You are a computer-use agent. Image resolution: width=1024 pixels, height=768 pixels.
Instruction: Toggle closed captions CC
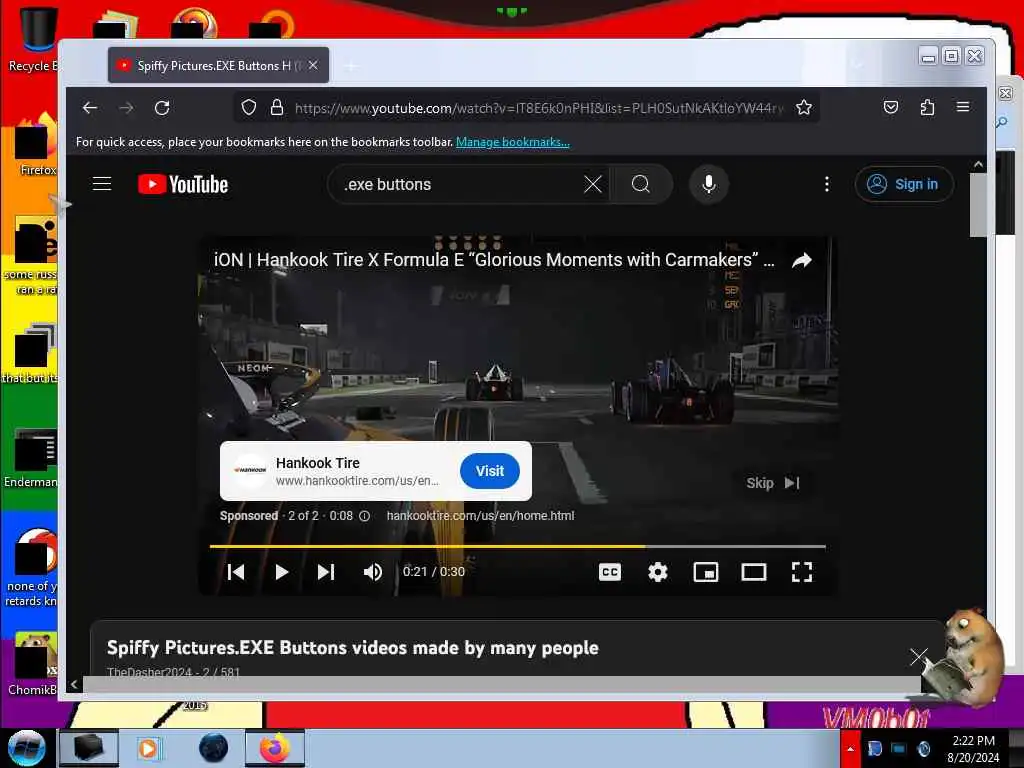coord(610,572)
